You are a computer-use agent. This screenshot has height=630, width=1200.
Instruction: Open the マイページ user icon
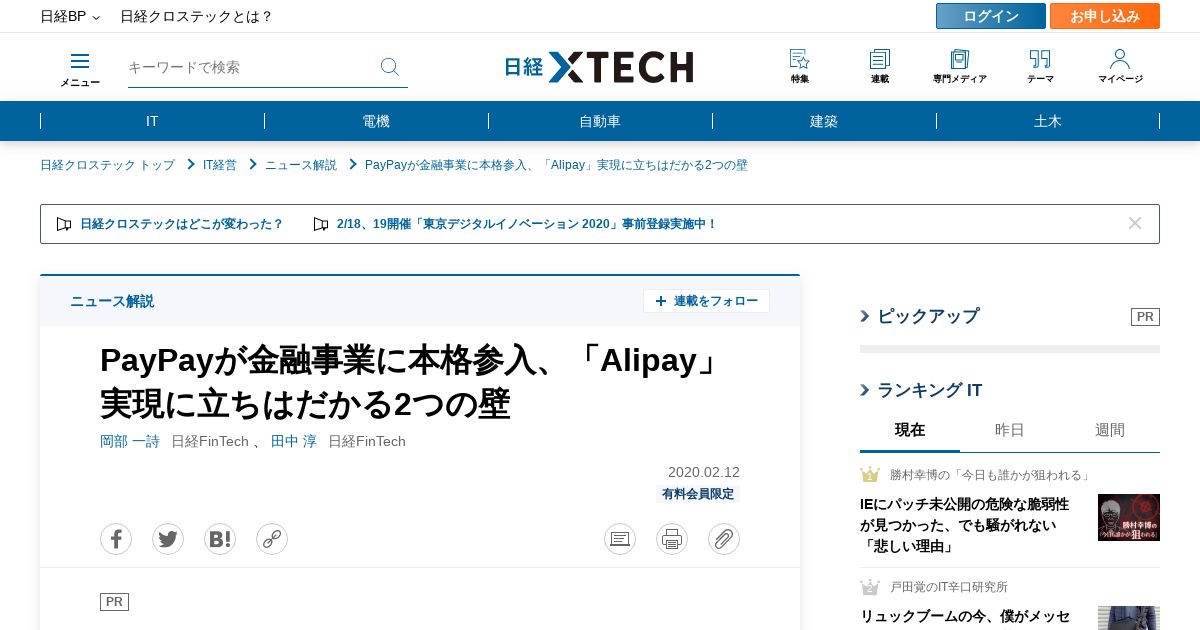pos(1120,67)
